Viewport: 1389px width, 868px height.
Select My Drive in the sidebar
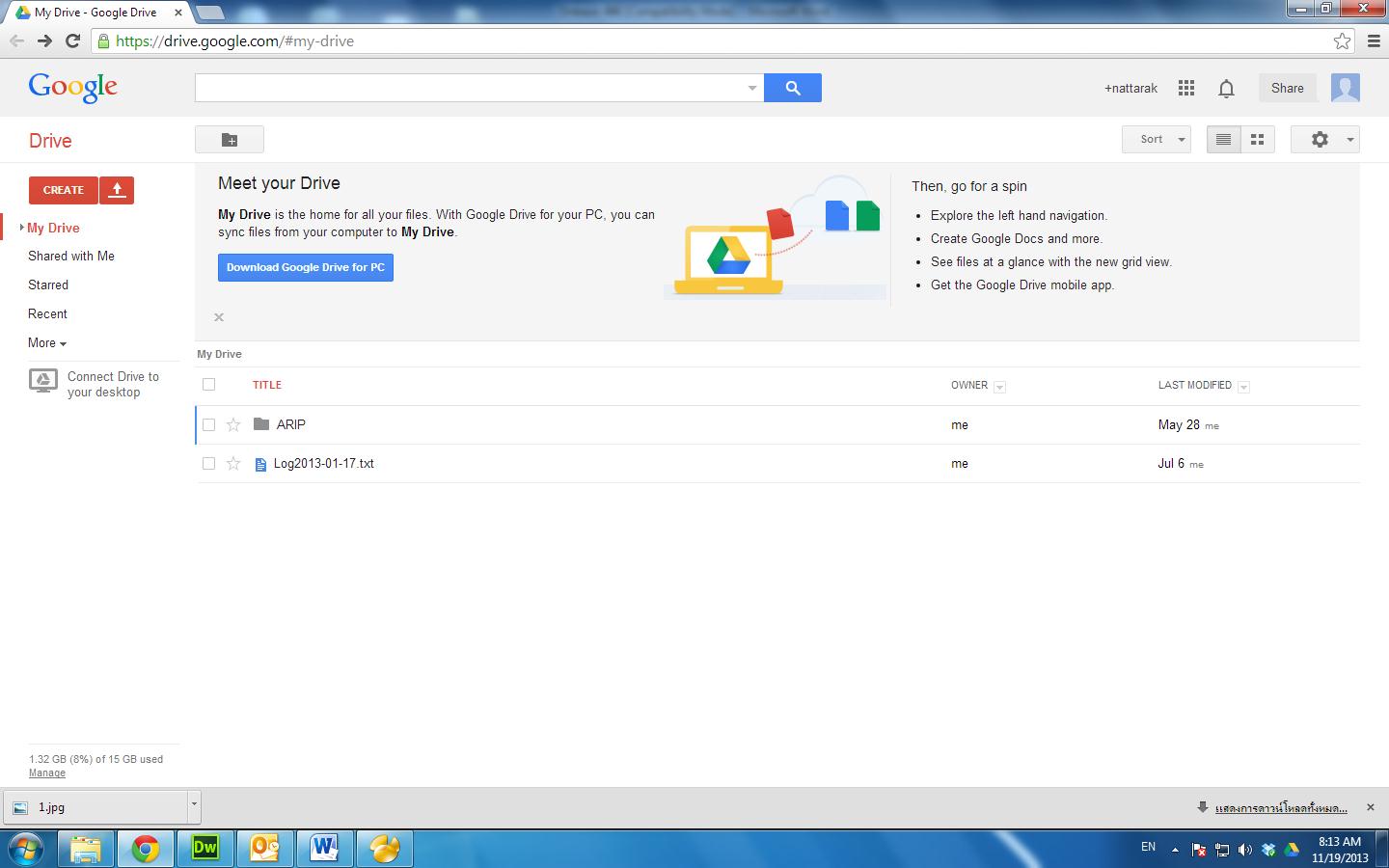point(53,229)
